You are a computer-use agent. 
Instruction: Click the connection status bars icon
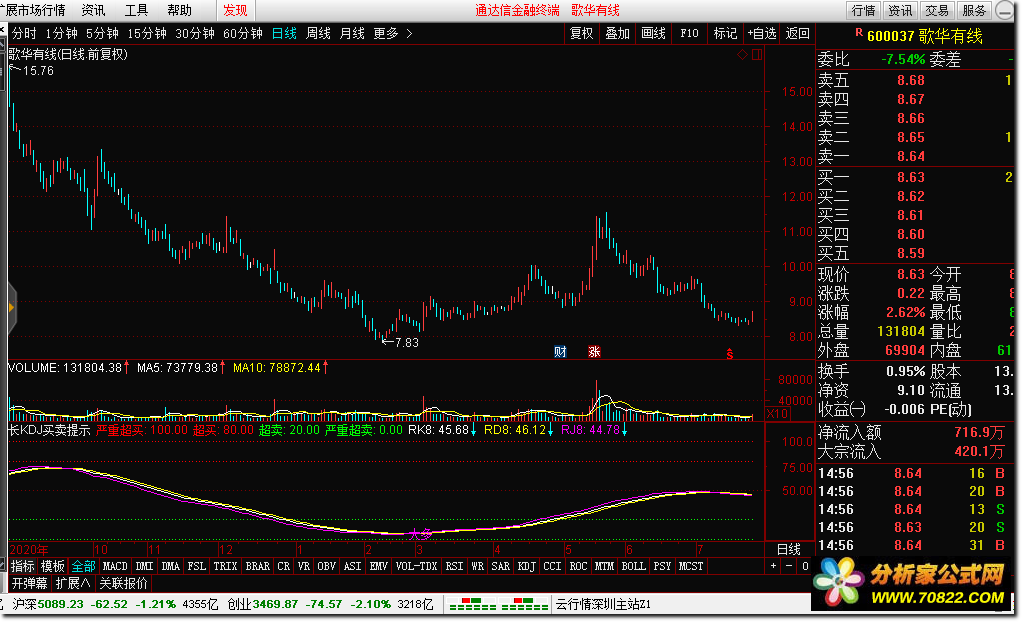point(499,604)
